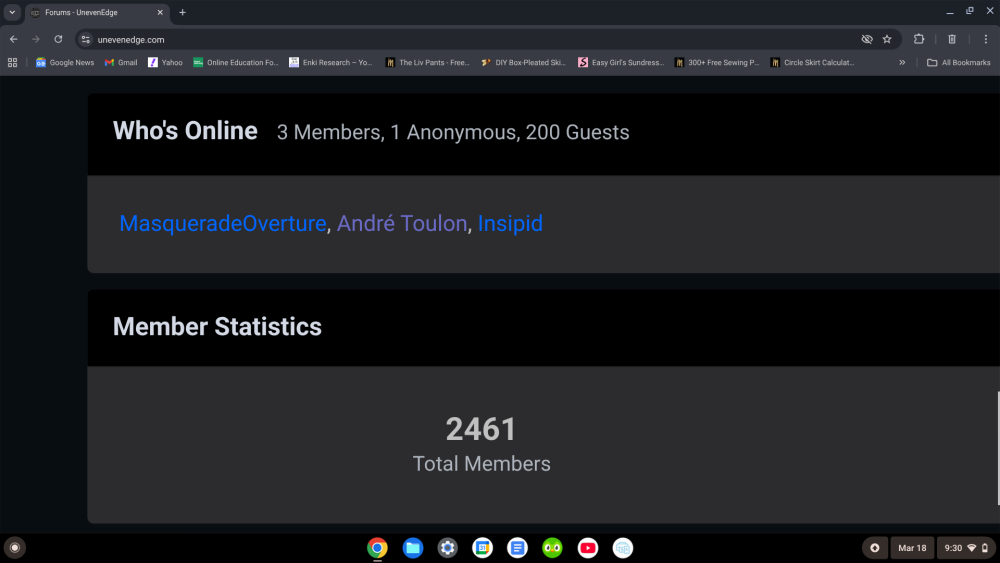
Task: Open Settings gear on the shelf
Action: [448, 548]
